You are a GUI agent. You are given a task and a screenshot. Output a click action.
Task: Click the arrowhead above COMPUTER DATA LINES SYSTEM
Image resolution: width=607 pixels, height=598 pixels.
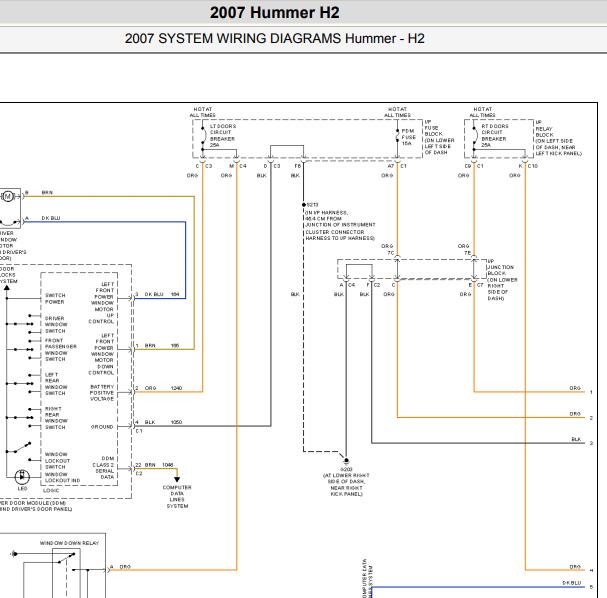(x=177, y=480)
